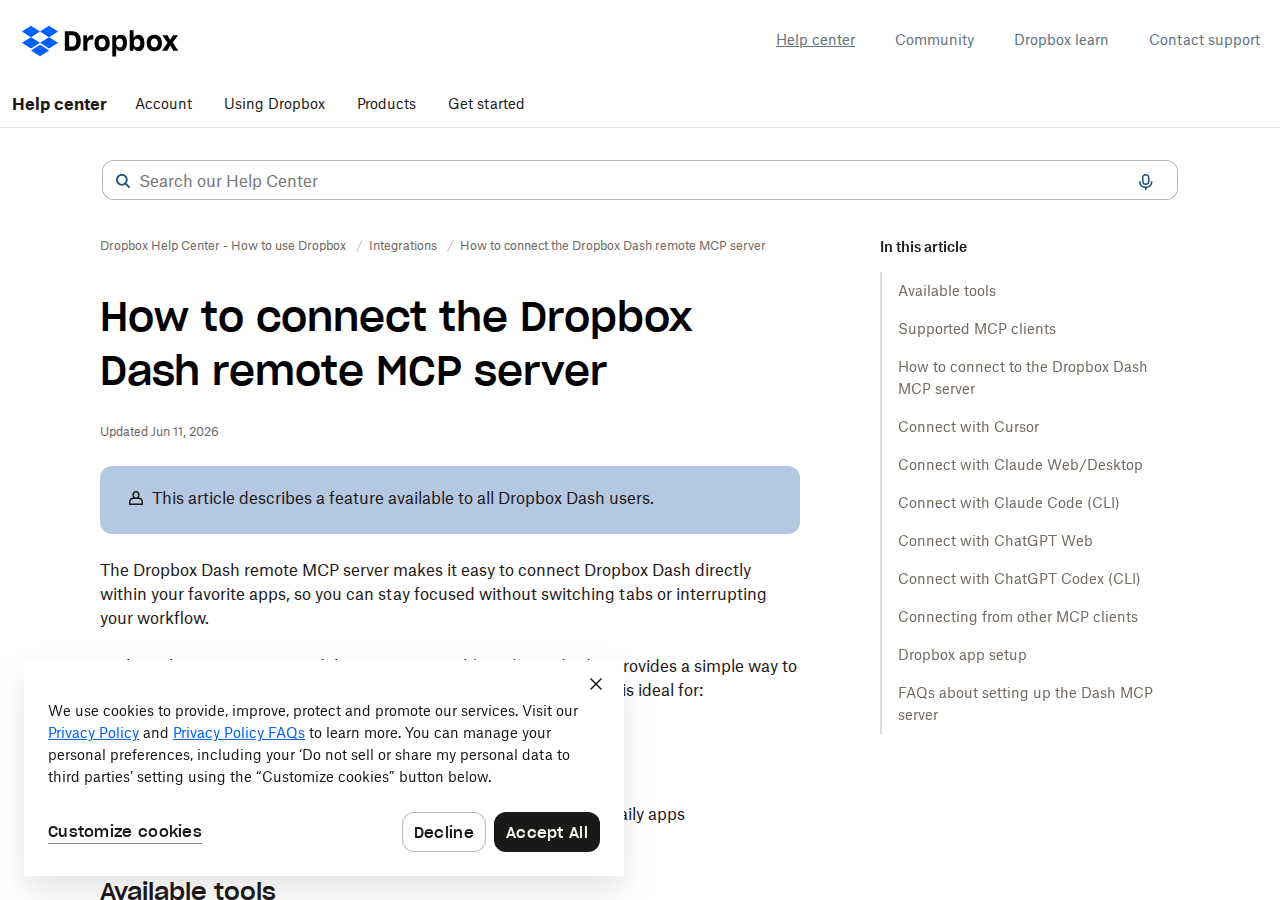Screen dimensions: 1280x900
Task: Click the Dropbox Help Center breadcrumb
Action: pyautogui.click(x=223, y=246)
